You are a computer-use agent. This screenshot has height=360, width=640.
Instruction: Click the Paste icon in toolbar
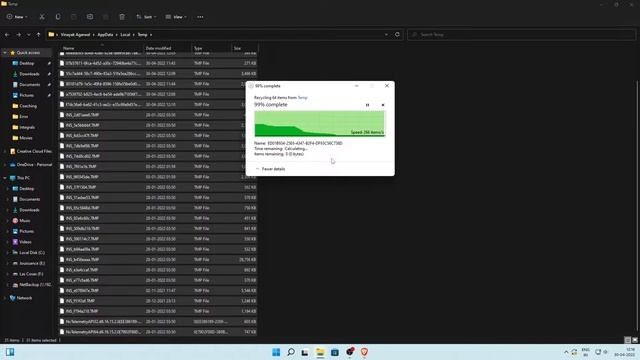(x=74, y=17)
